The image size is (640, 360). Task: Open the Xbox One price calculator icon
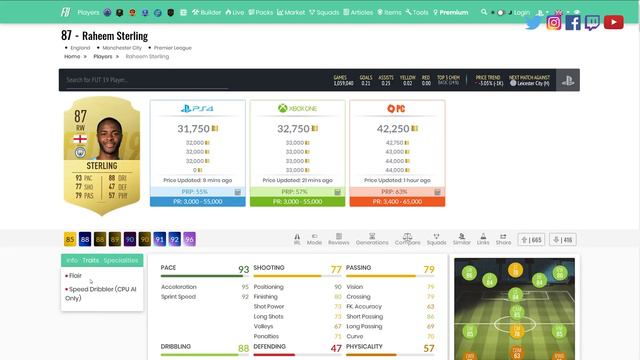pyautogui.click(x=338, y=192)
